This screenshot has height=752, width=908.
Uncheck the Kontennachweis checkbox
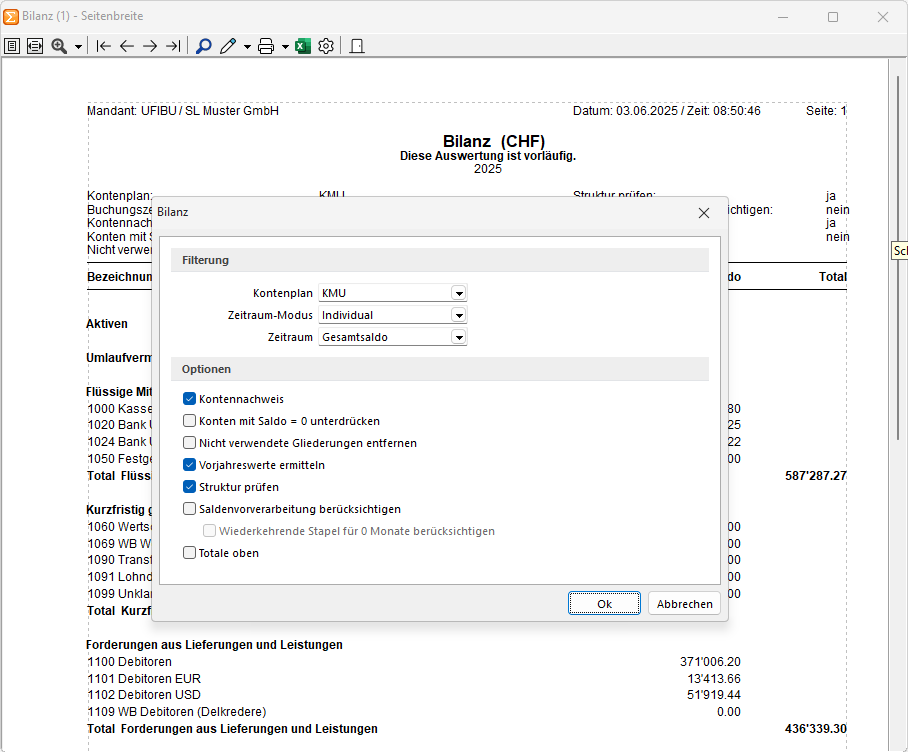(189, 399)
